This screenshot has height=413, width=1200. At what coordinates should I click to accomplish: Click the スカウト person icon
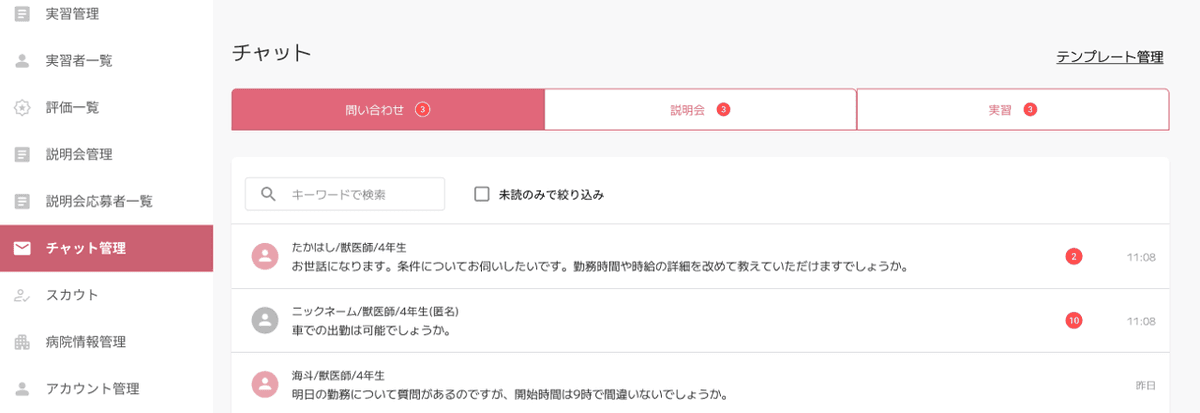coord(22,295)
